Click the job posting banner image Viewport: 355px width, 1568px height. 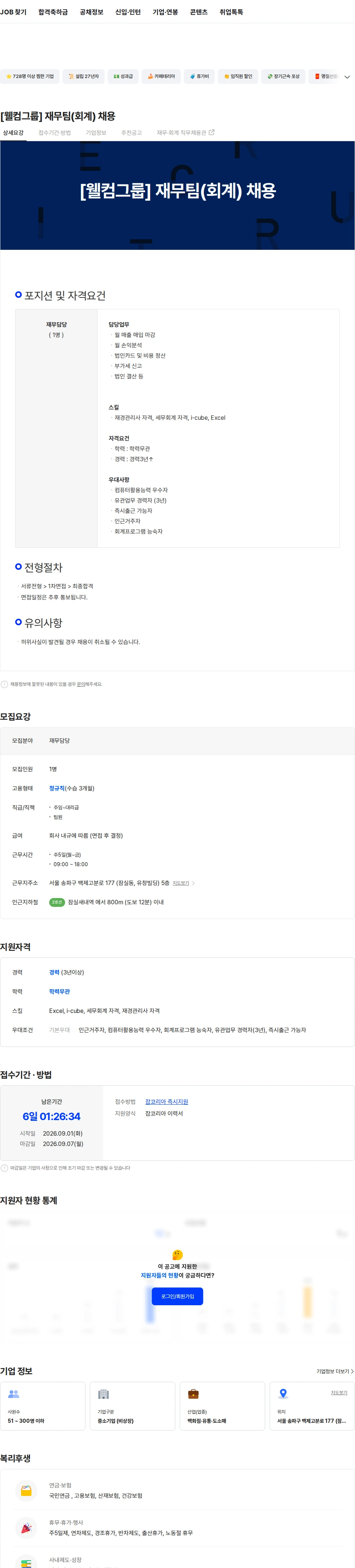(177, 195)
